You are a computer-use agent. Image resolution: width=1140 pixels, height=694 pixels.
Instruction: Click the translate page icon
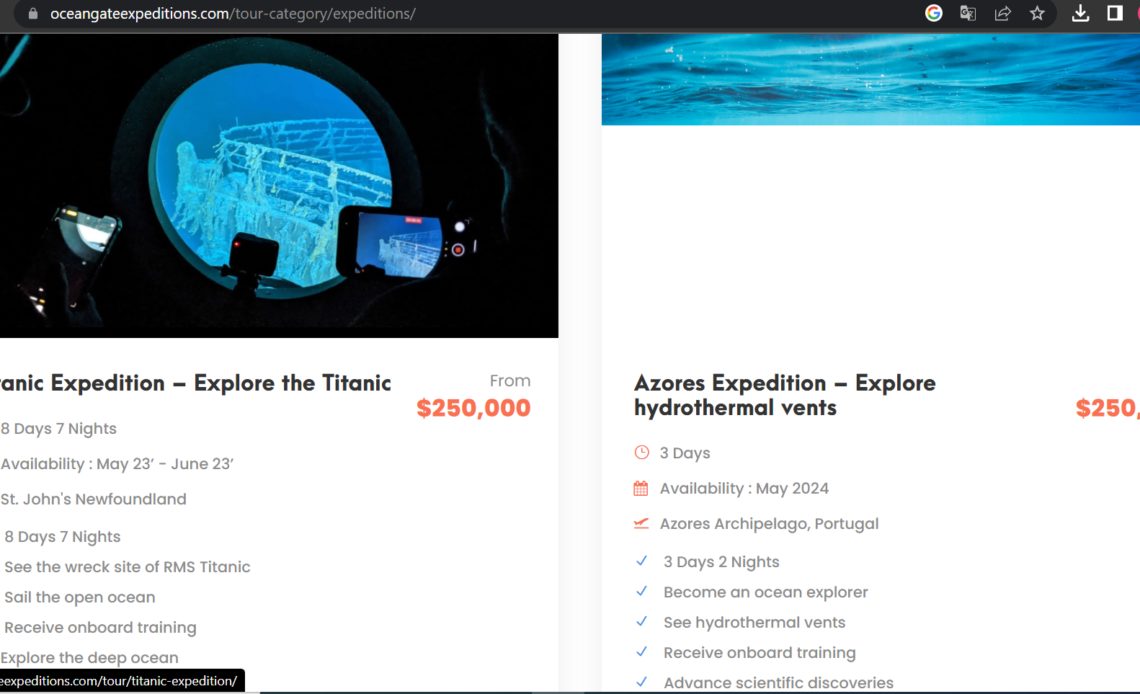968,13
